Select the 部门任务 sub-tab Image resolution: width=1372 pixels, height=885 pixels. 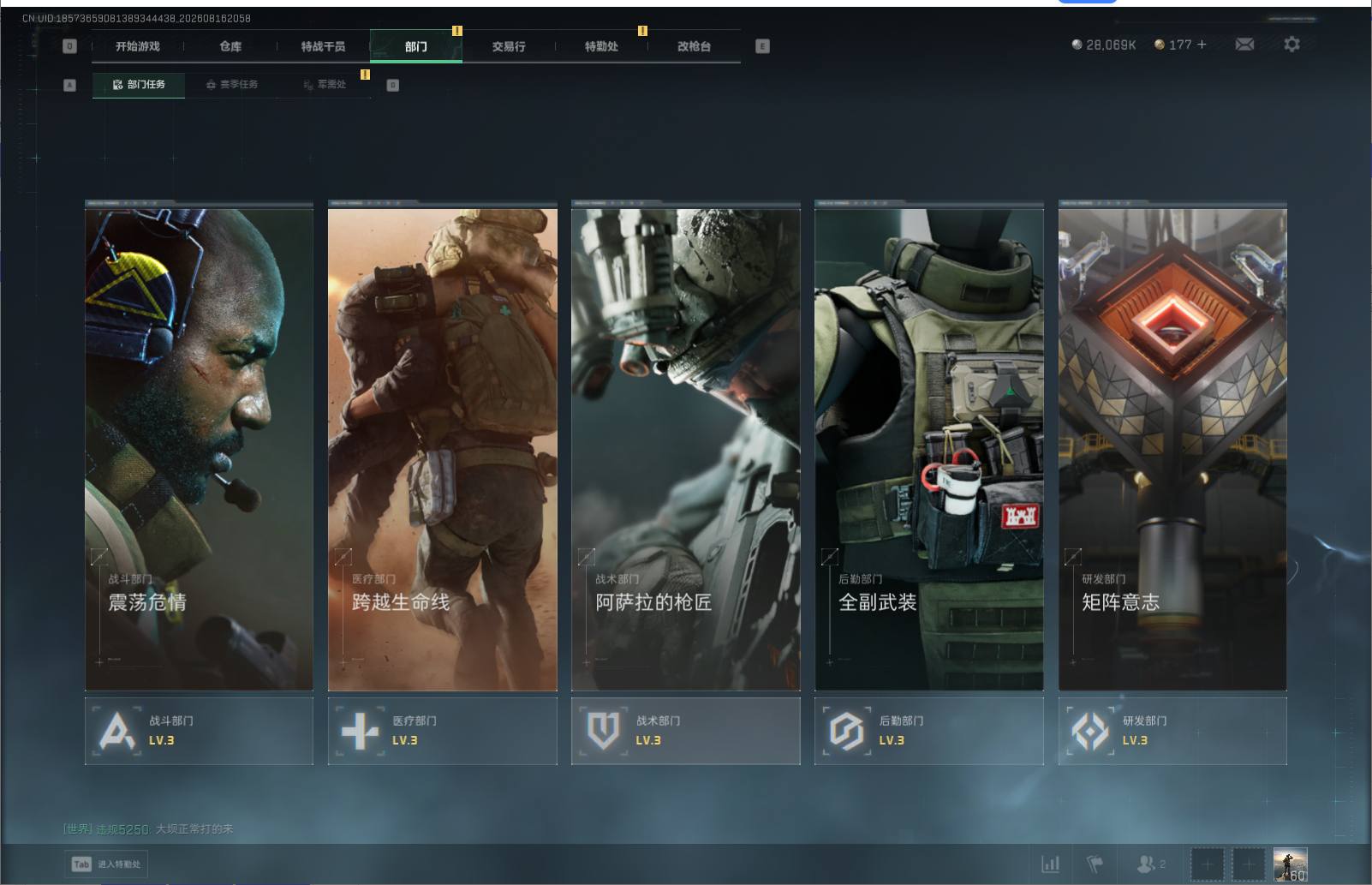click(x=139, y=85)
